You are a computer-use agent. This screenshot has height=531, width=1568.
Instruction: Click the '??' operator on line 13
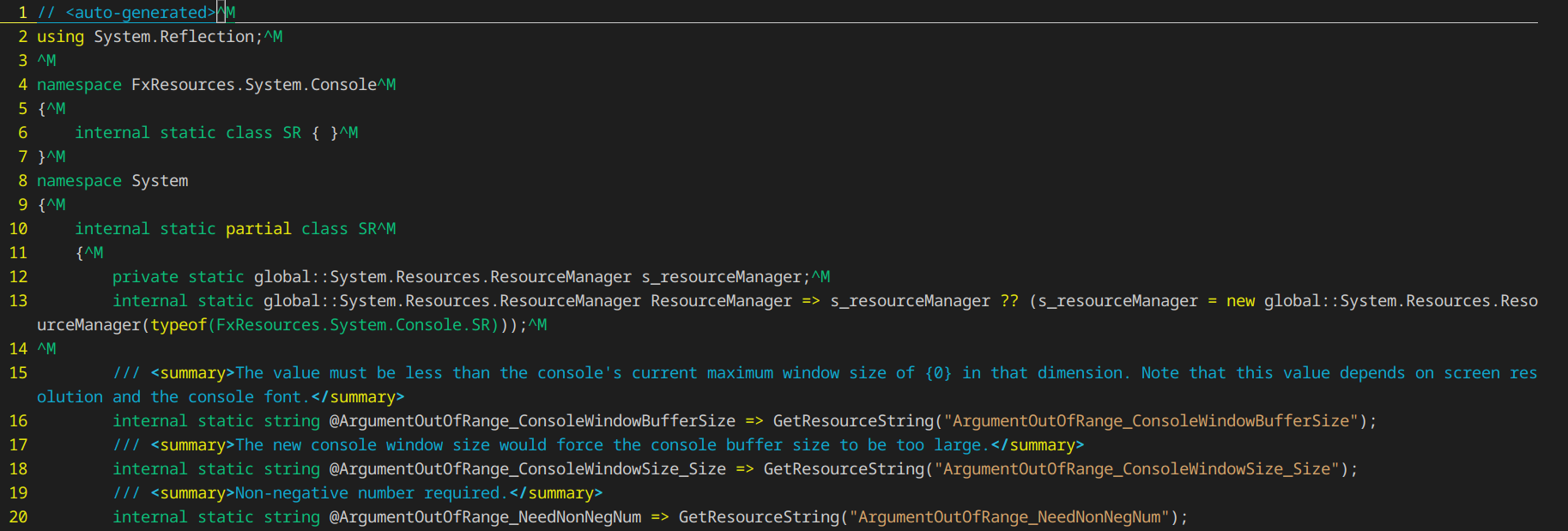pyautogui.click(x=1009, y=301)
